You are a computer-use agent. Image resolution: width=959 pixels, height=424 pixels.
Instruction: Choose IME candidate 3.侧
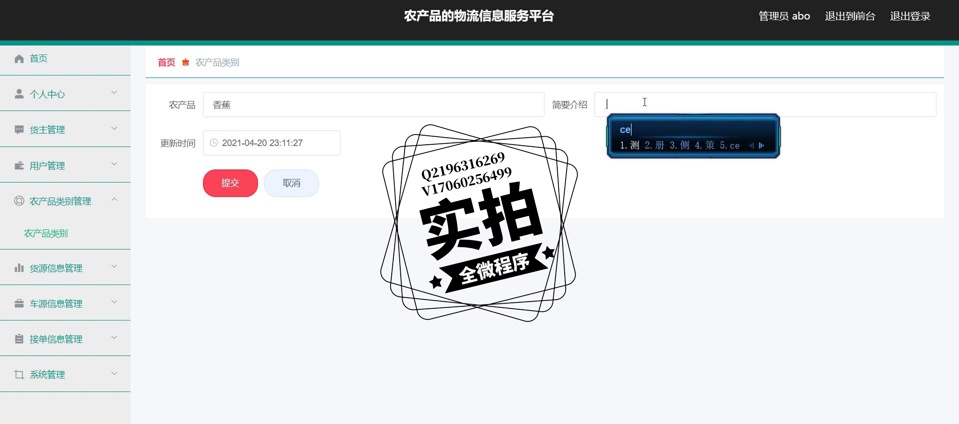(679, 146)
